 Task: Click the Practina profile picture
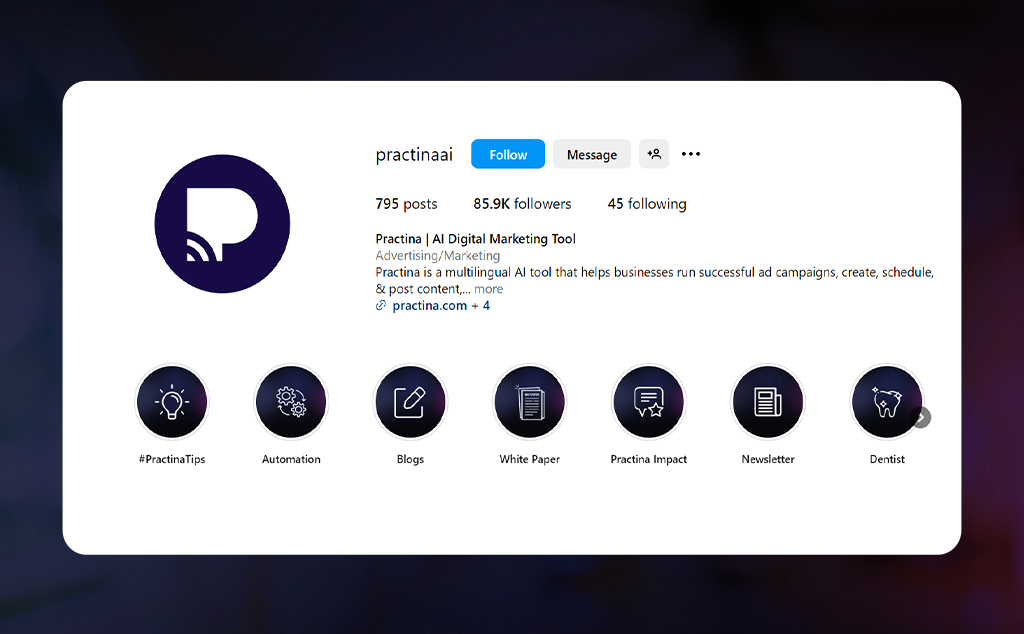[222, 224]
